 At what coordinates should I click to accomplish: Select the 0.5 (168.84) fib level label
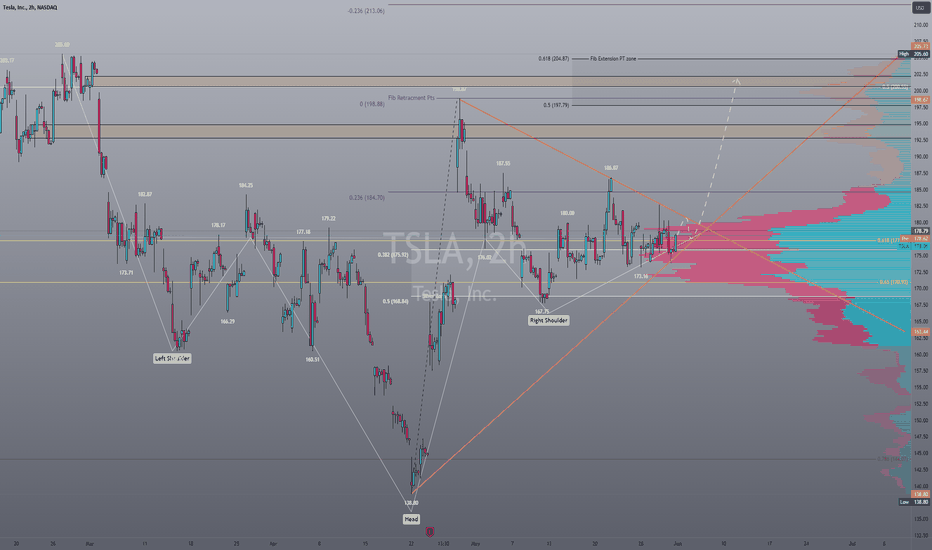[395, 301]
